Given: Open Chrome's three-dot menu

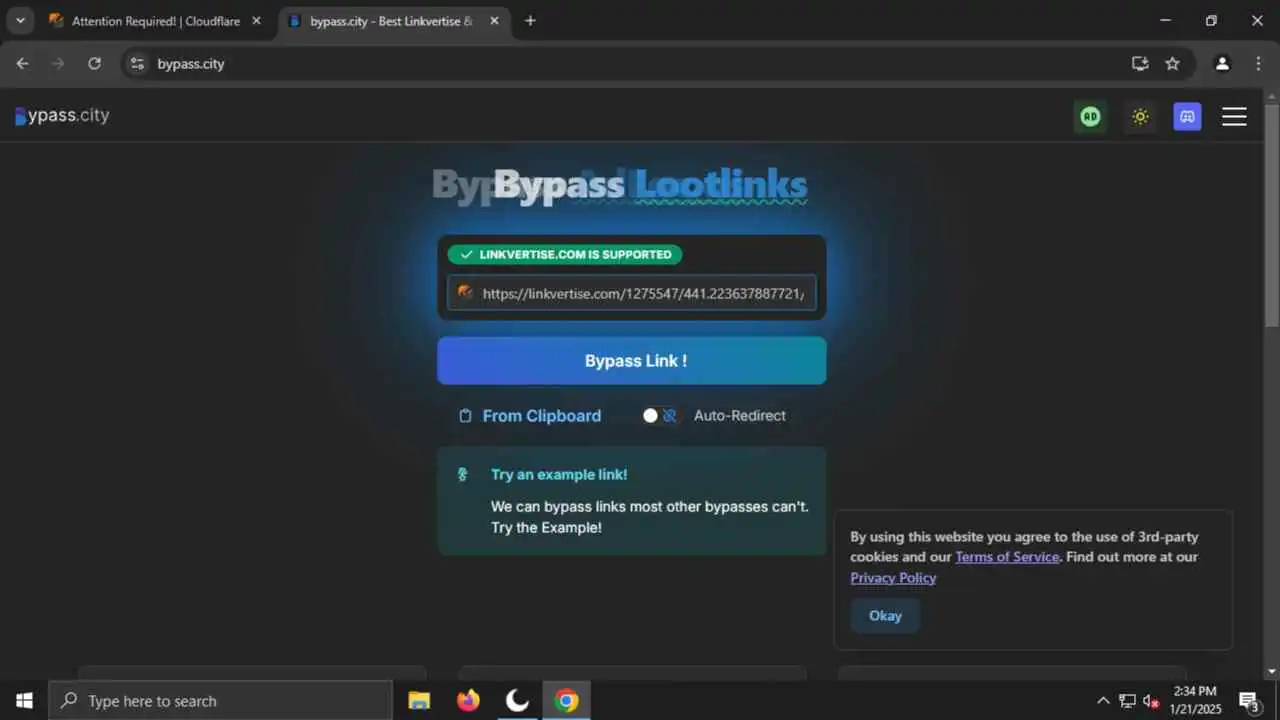Looking at the screenshot, I should point(1258,63).
